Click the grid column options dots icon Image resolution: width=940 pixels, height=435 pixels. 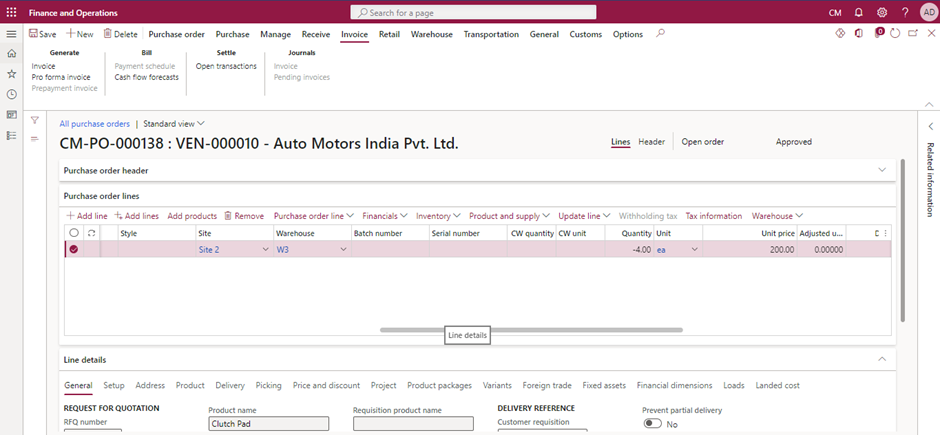click(x=885, y=233)
